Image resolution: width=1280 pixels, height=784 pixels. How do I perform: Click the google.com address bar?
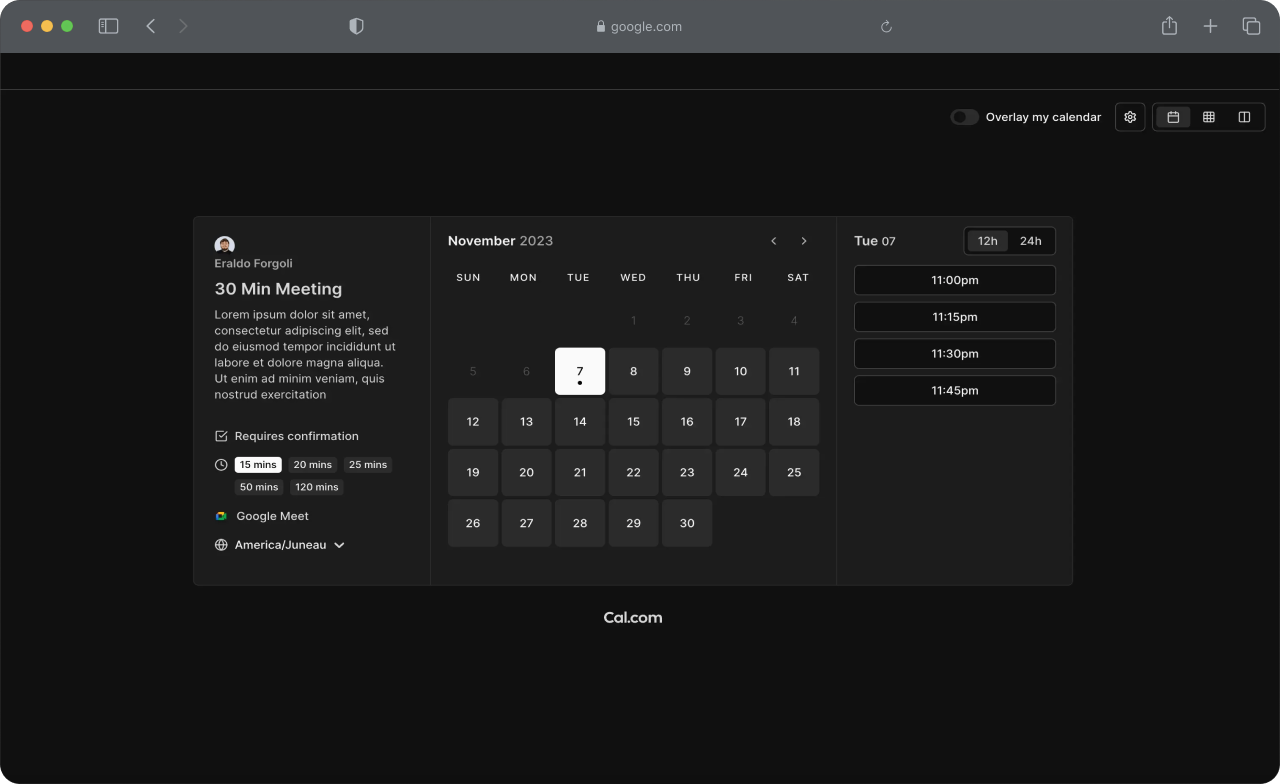coord(638,27)
